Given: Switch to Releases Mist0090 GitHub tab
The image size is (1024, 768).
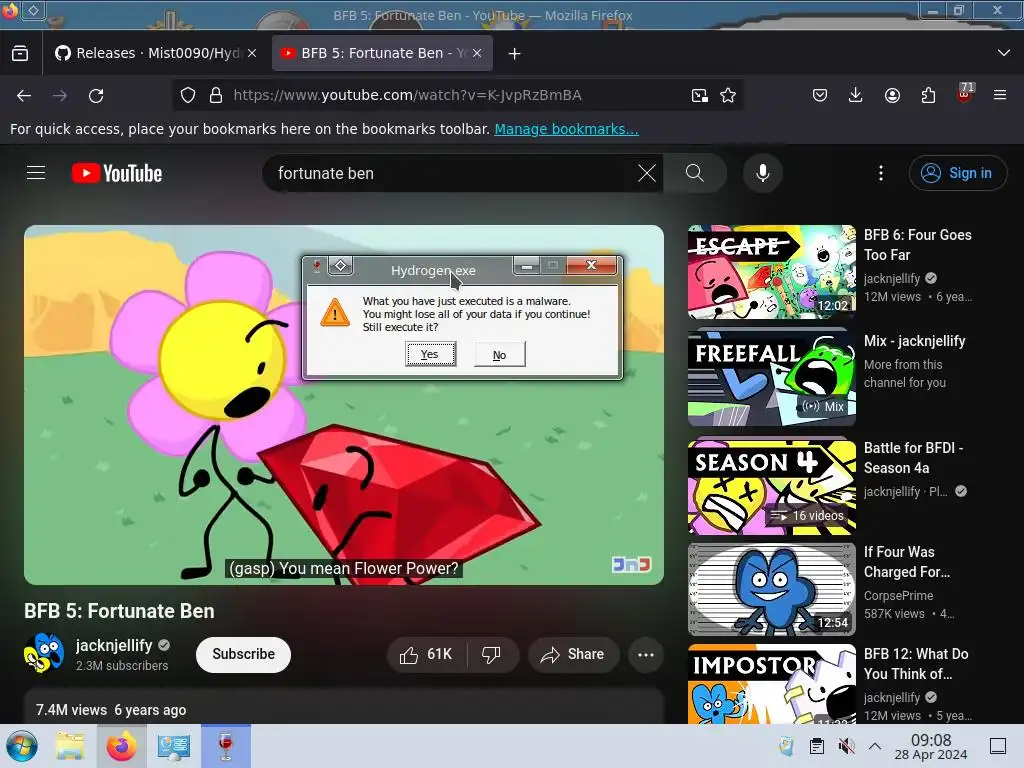Looking at the screenshot, I should 148,53.
